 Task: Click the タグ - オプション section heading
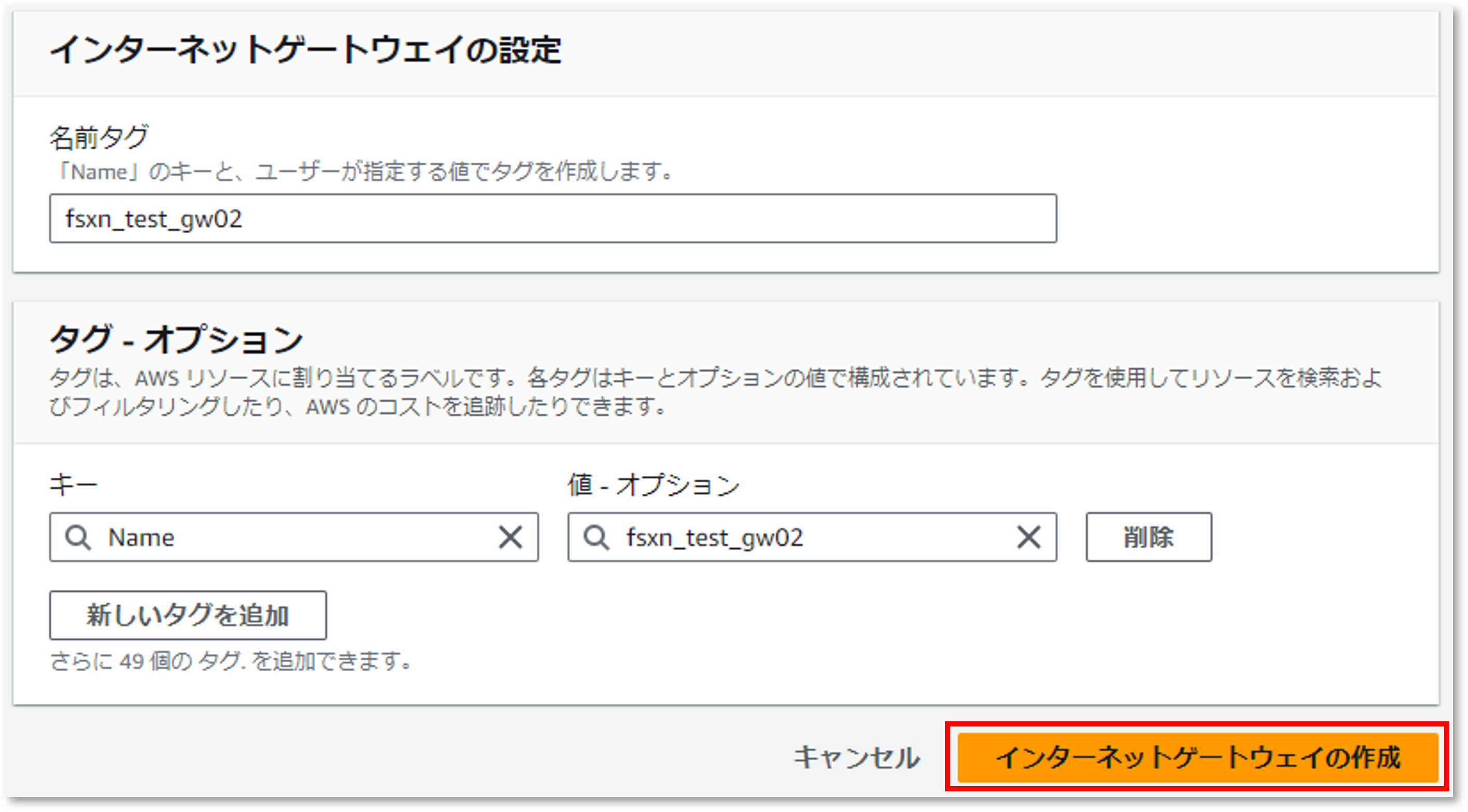[176, 339]
